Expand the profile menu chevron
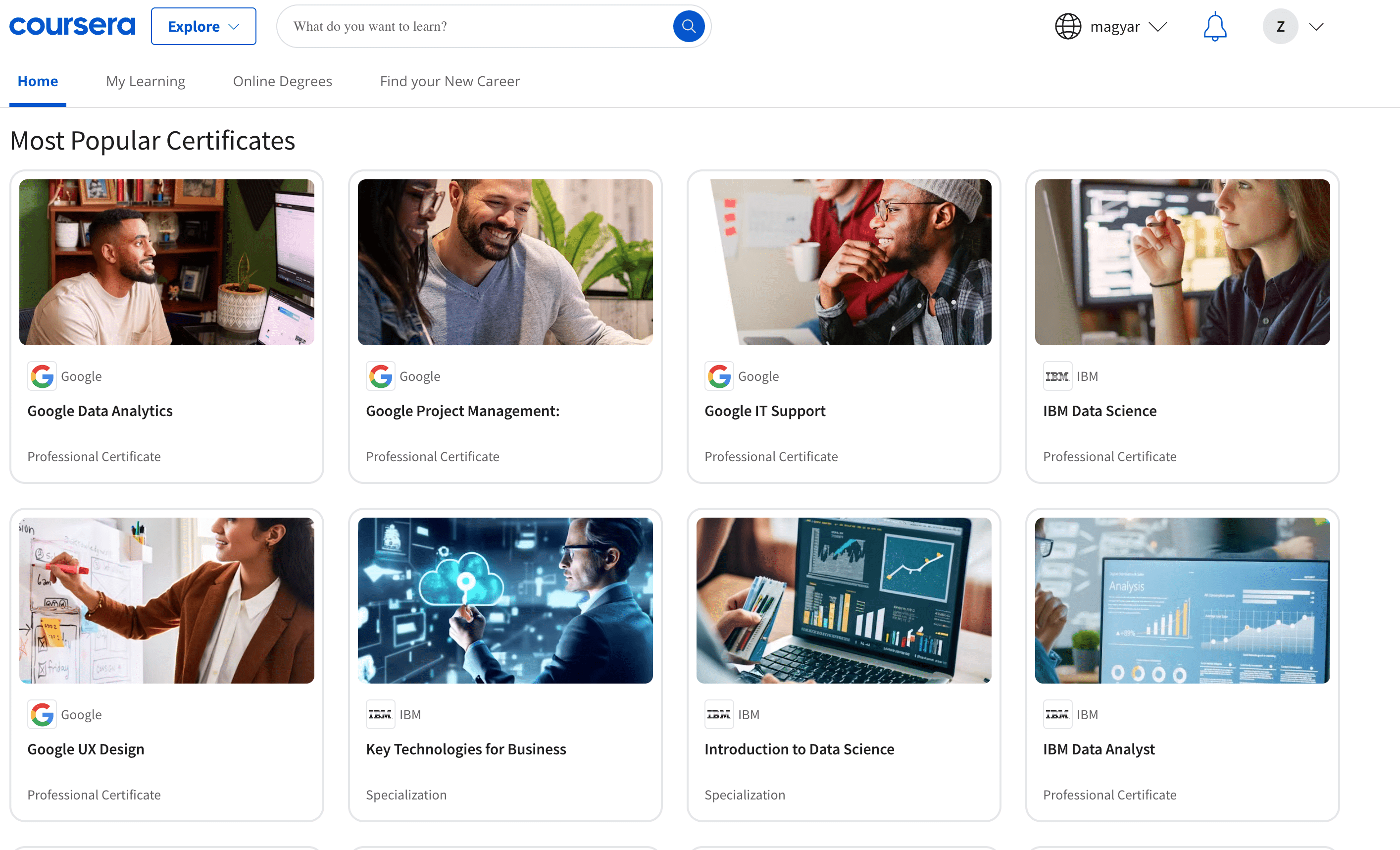Screen dimensions: 1400x850 pos(1316,27)
